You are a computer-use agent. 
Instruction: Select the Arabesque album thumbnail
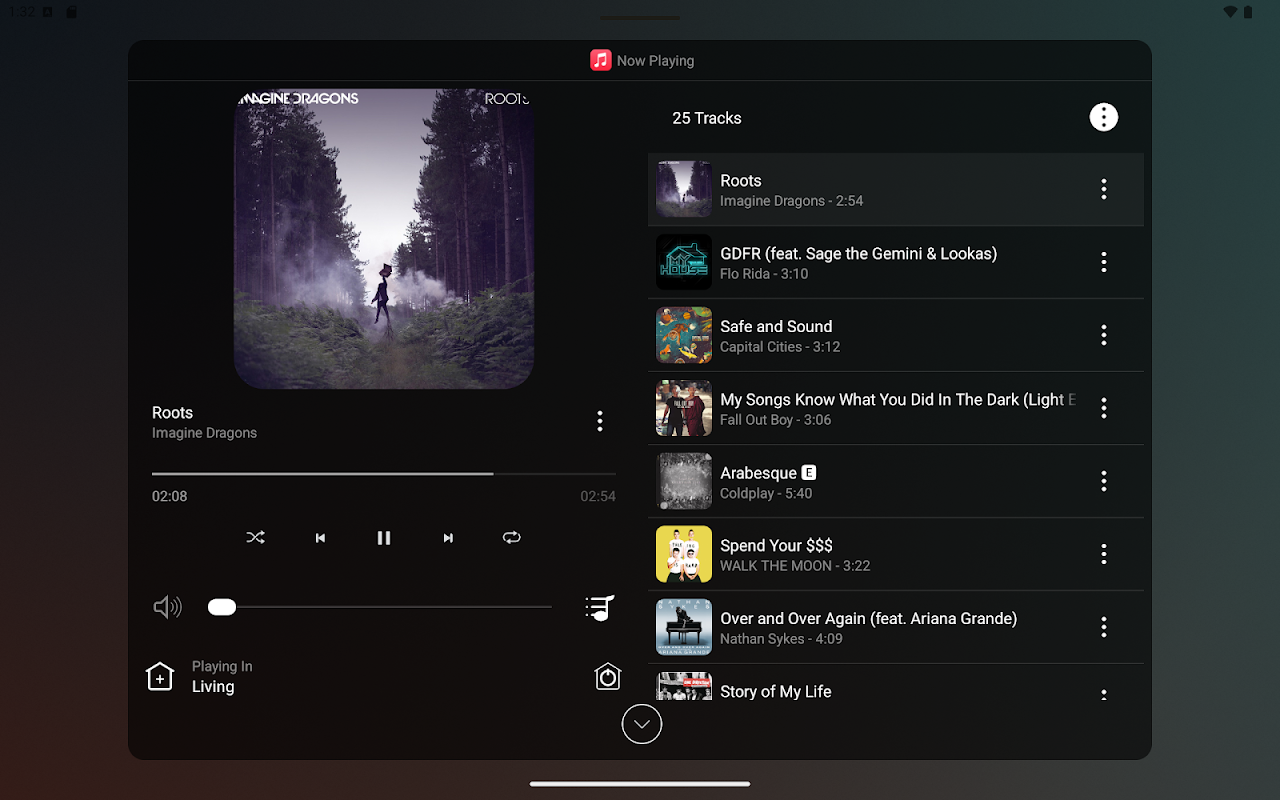click(x=684, y=481)
